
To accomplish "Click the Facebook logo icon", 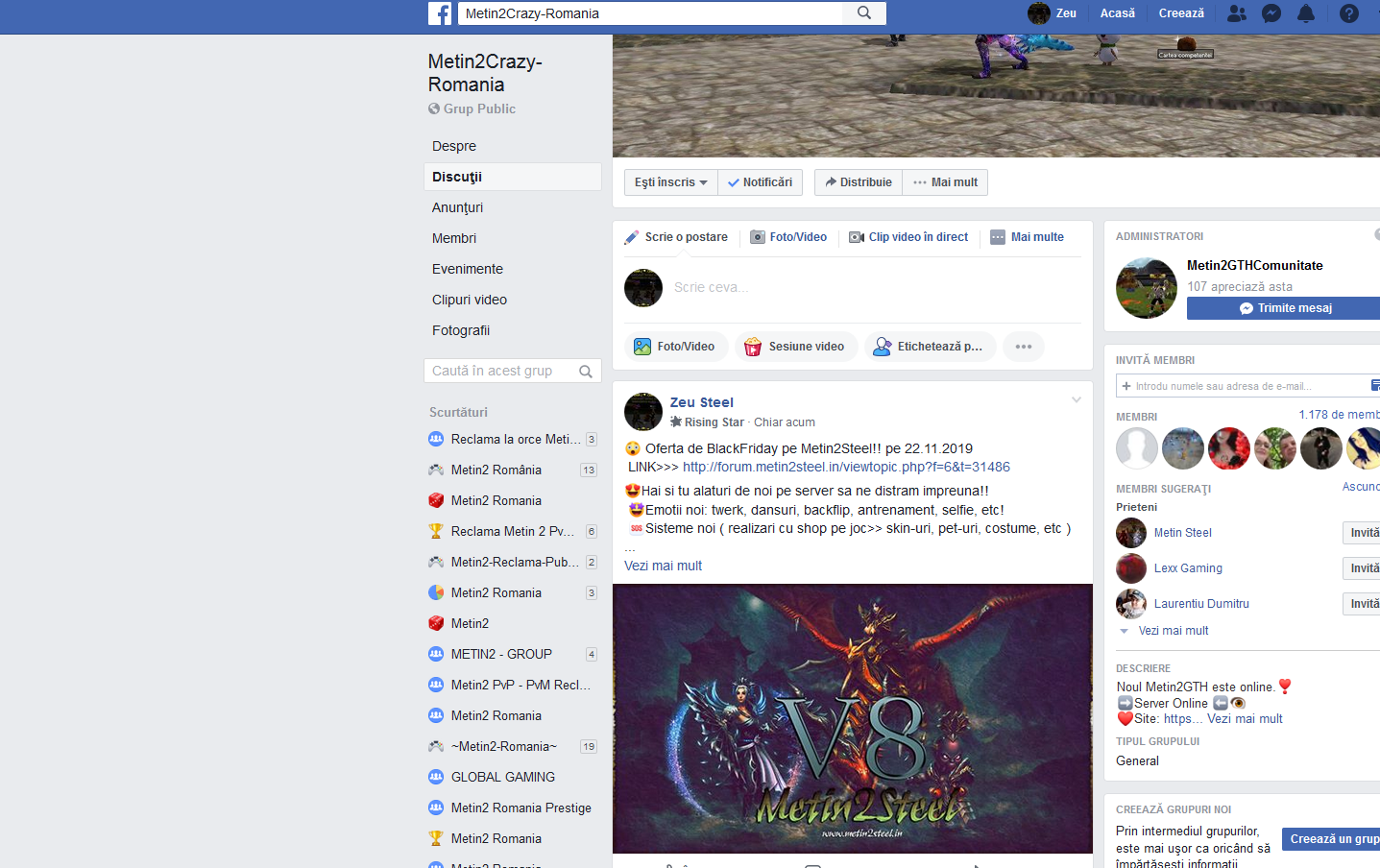I will 440,13.
